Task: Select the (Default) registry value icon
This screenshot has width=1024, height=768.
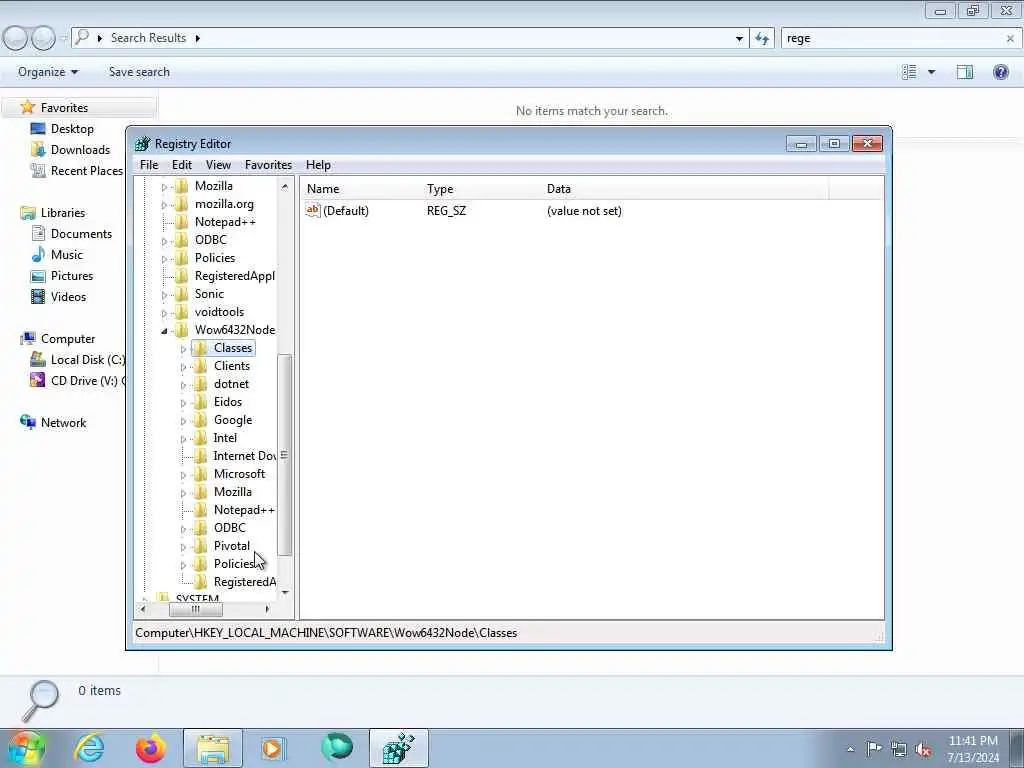Action: click(x=313, y=210)
